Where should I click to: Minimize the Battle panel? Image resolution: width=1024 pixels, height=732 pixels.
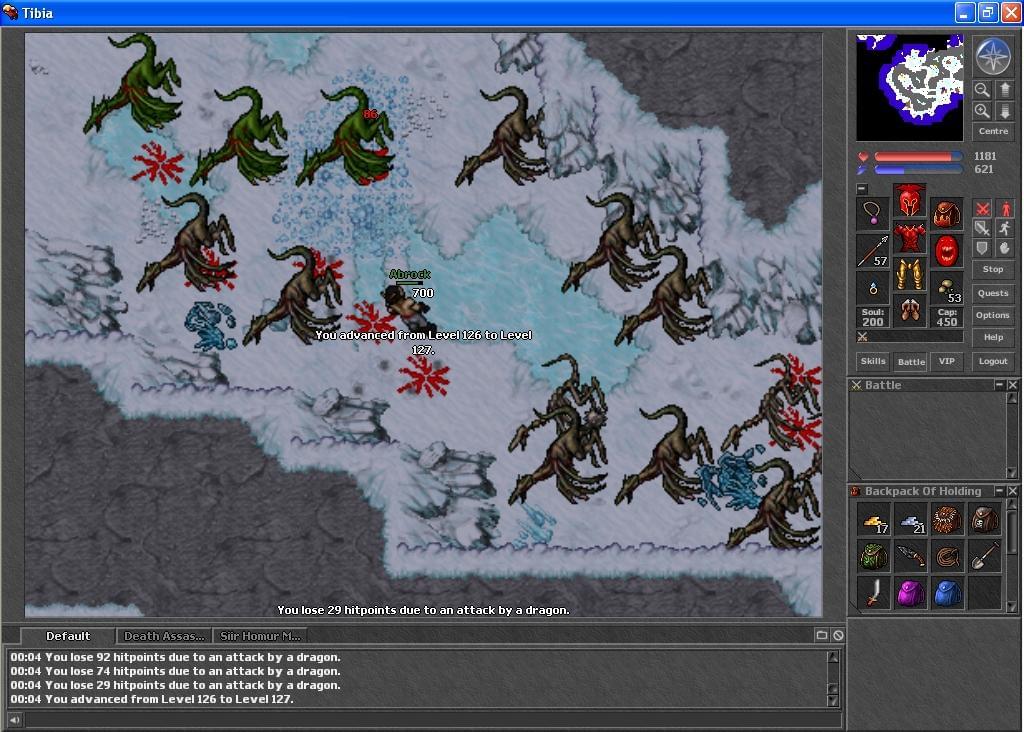click(x=999, y=385)
